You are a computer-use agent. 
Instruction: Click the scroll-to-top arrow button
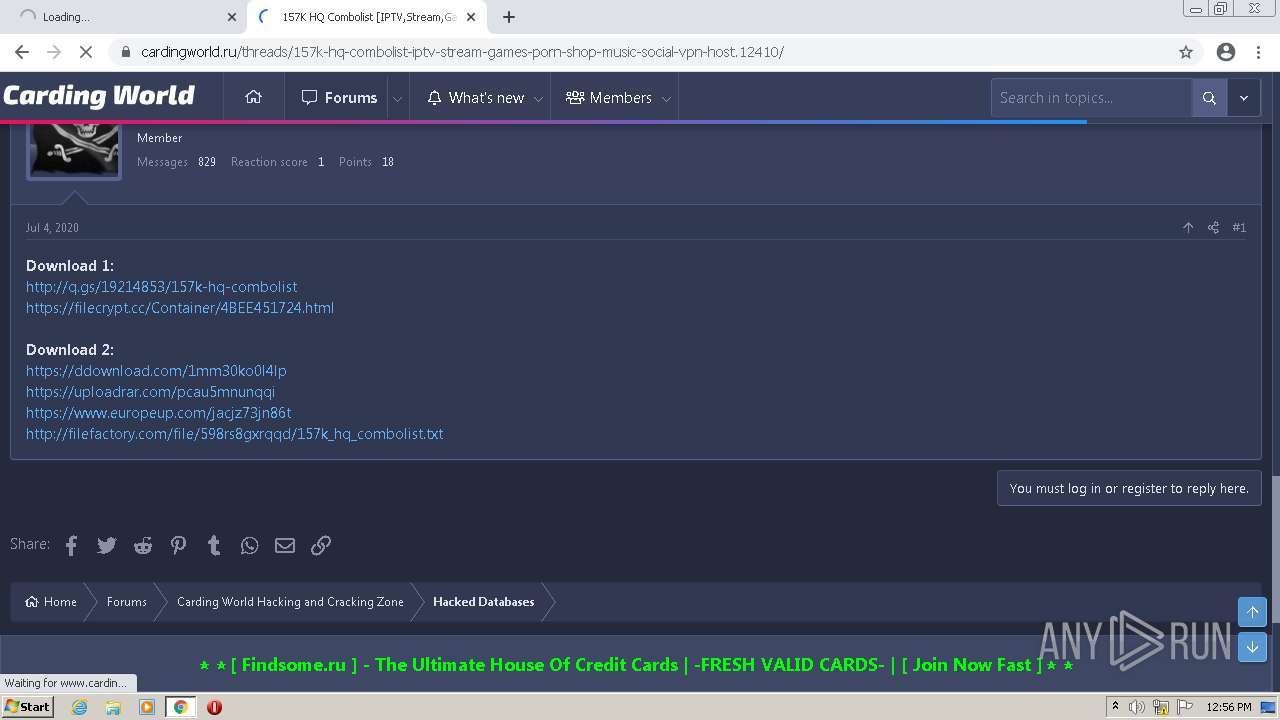[x=1252, y=611]
